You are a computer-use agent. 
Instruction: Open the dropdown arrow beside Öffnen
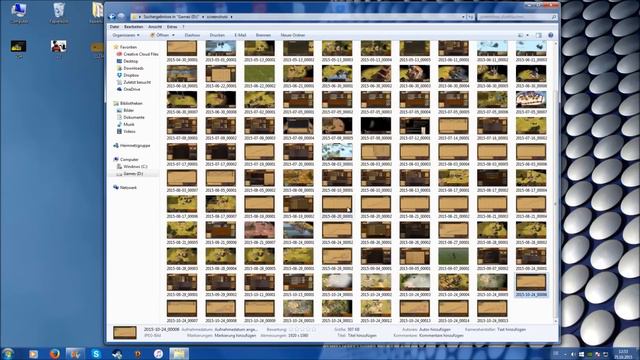173,35
